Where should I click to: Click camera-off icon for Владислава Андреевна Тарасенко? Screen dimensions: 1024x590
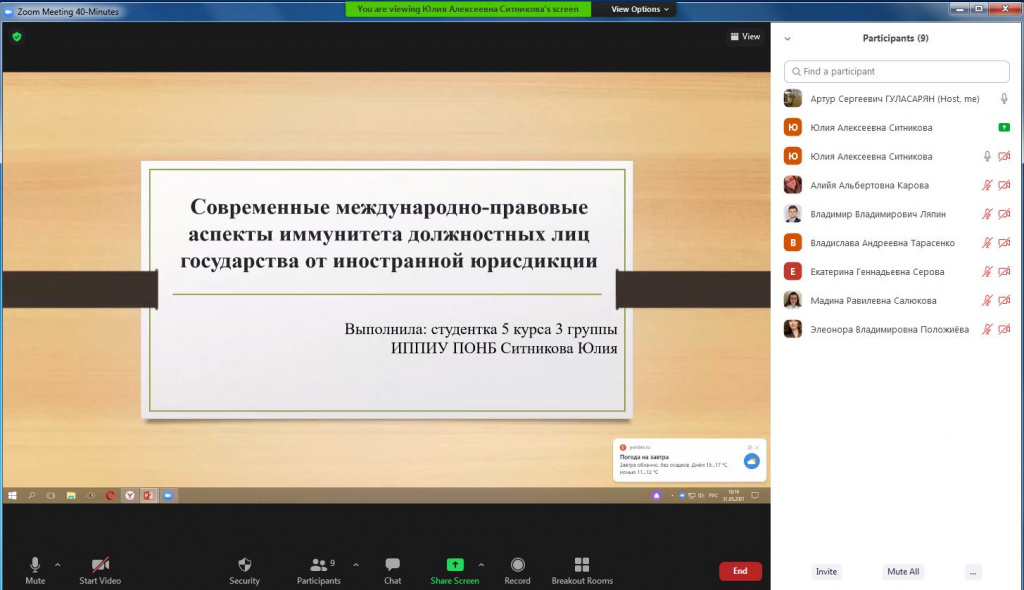(1004, 242)
